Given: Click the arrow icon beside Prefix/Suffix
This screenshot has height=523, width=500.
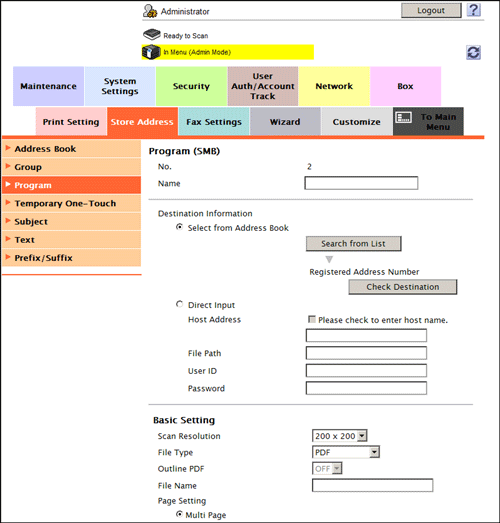Looking at the screenshot, I should 8,257.
